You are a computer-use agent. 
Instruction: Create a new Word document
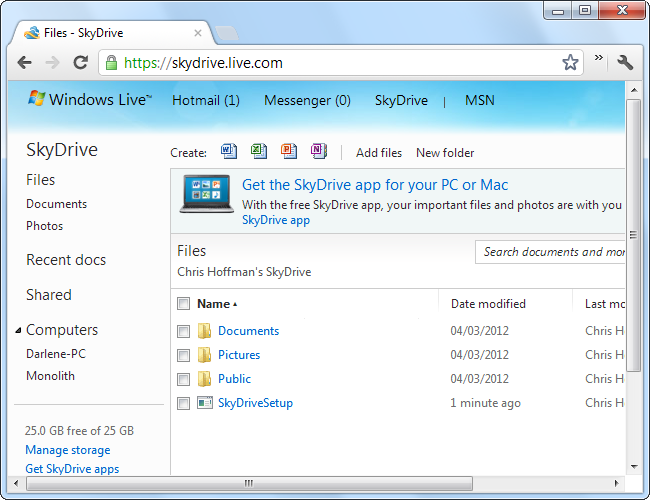229,151
